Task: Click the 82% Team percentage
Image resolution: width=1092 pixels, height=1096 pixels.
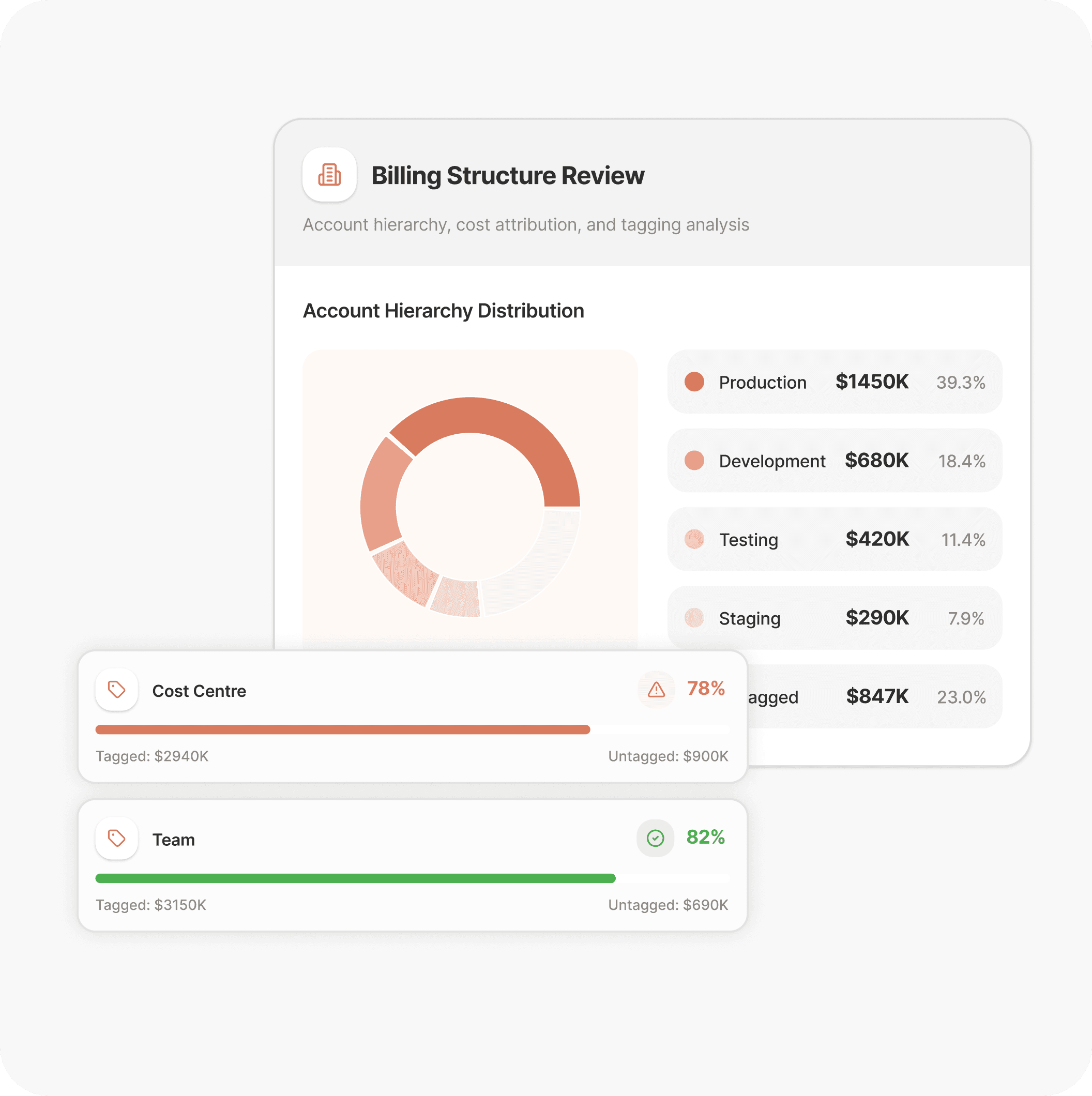Action: coord(706,838)
